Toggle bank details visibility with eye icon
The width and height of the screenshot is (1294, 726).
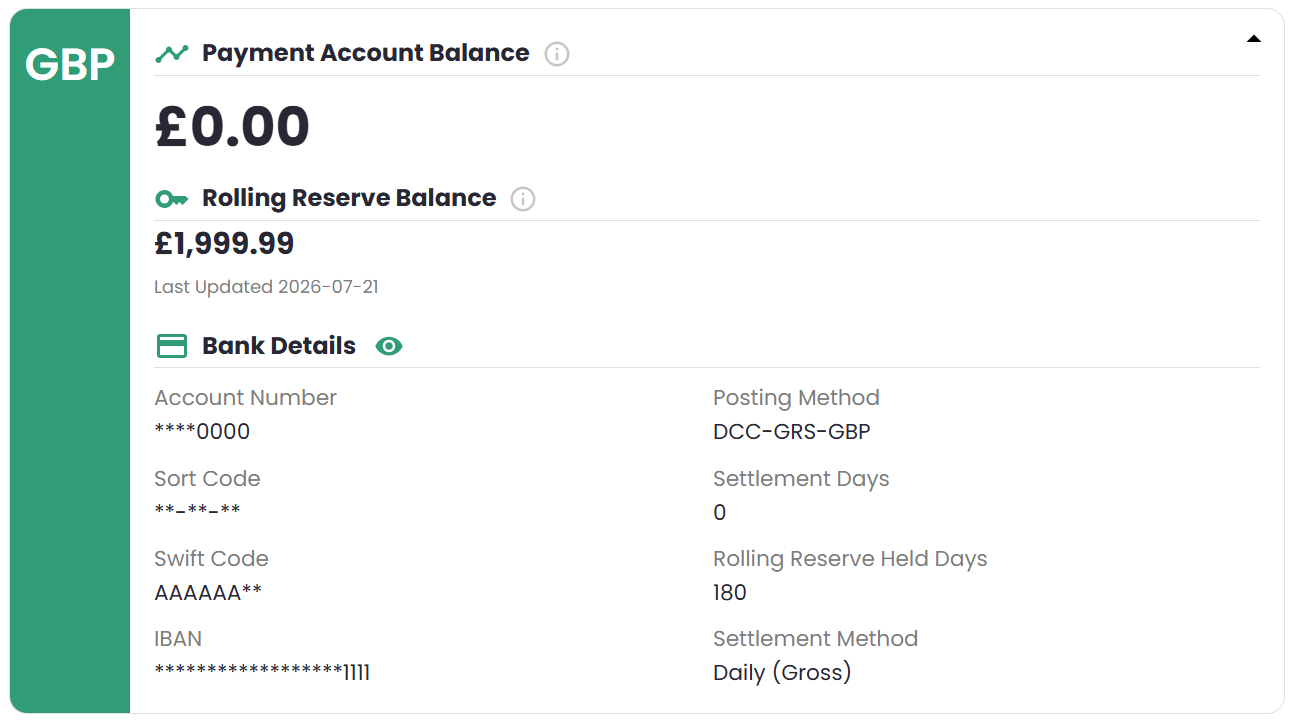point(389,346)
